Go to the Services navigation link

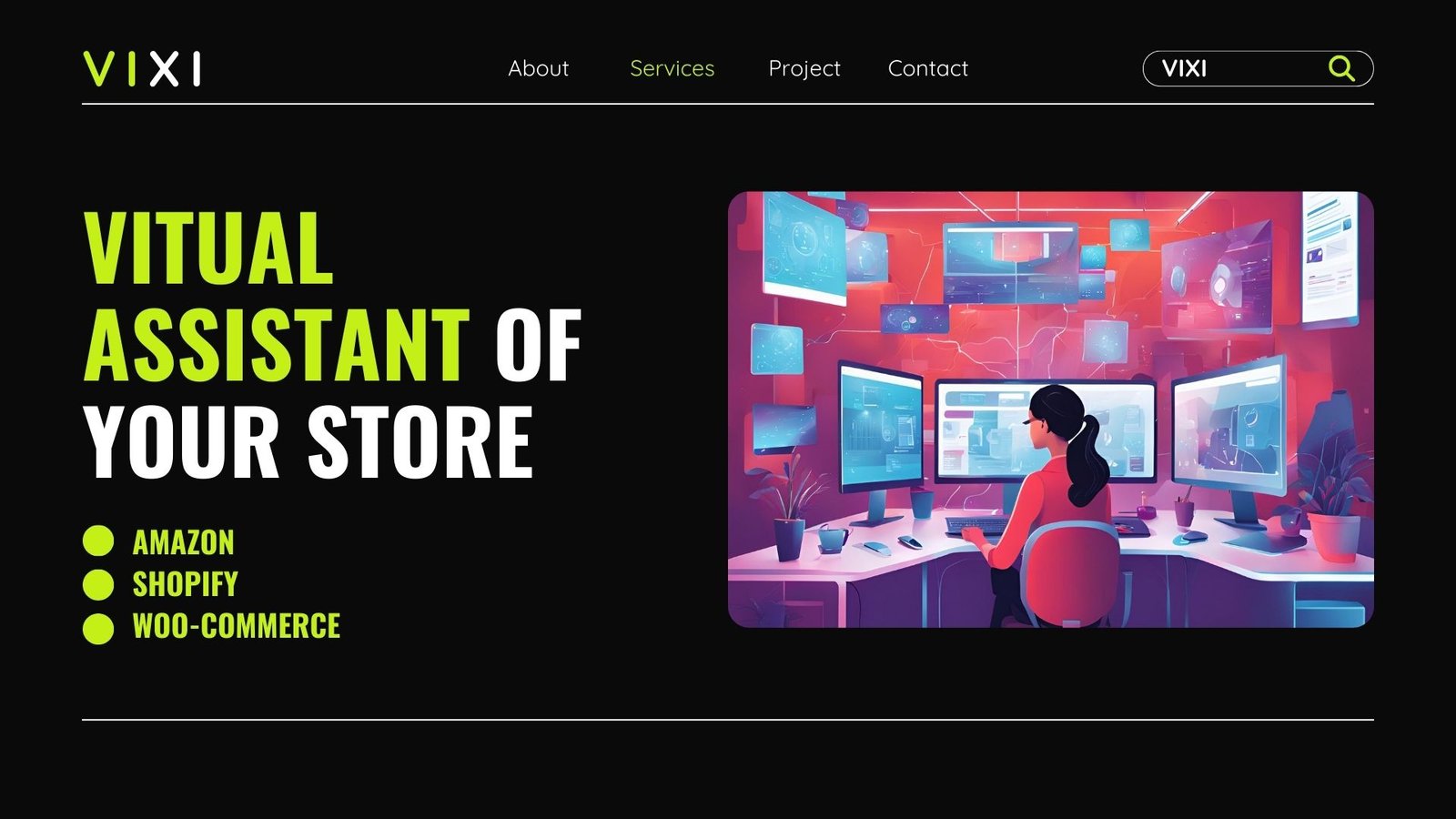tap(672, 68)
